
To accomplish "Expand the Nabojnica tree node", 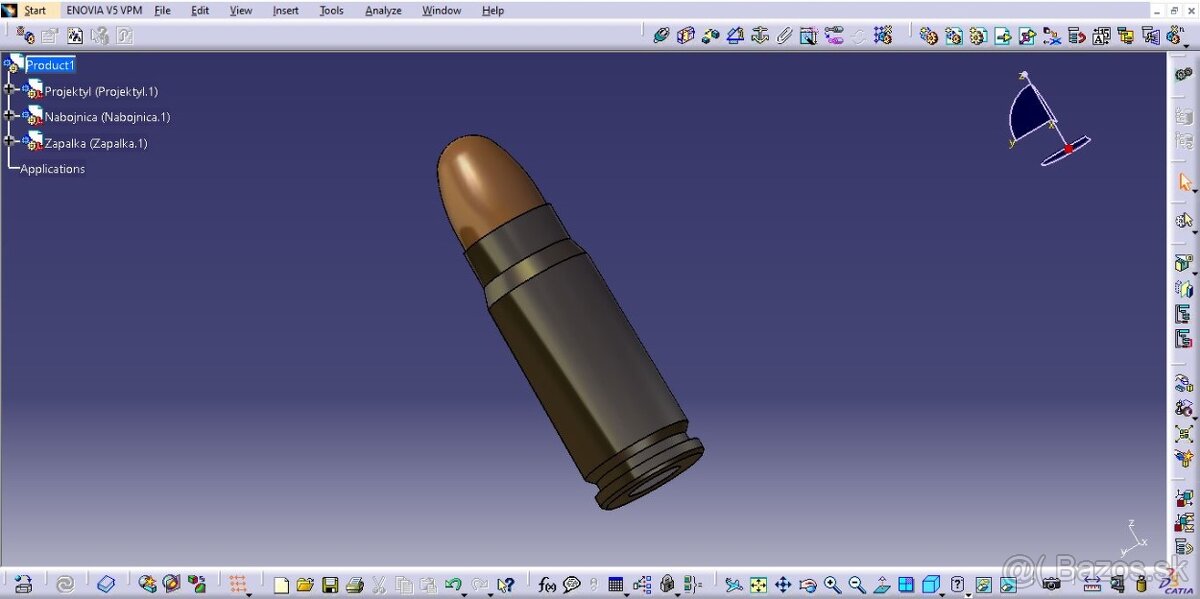I will pos(7,116).
